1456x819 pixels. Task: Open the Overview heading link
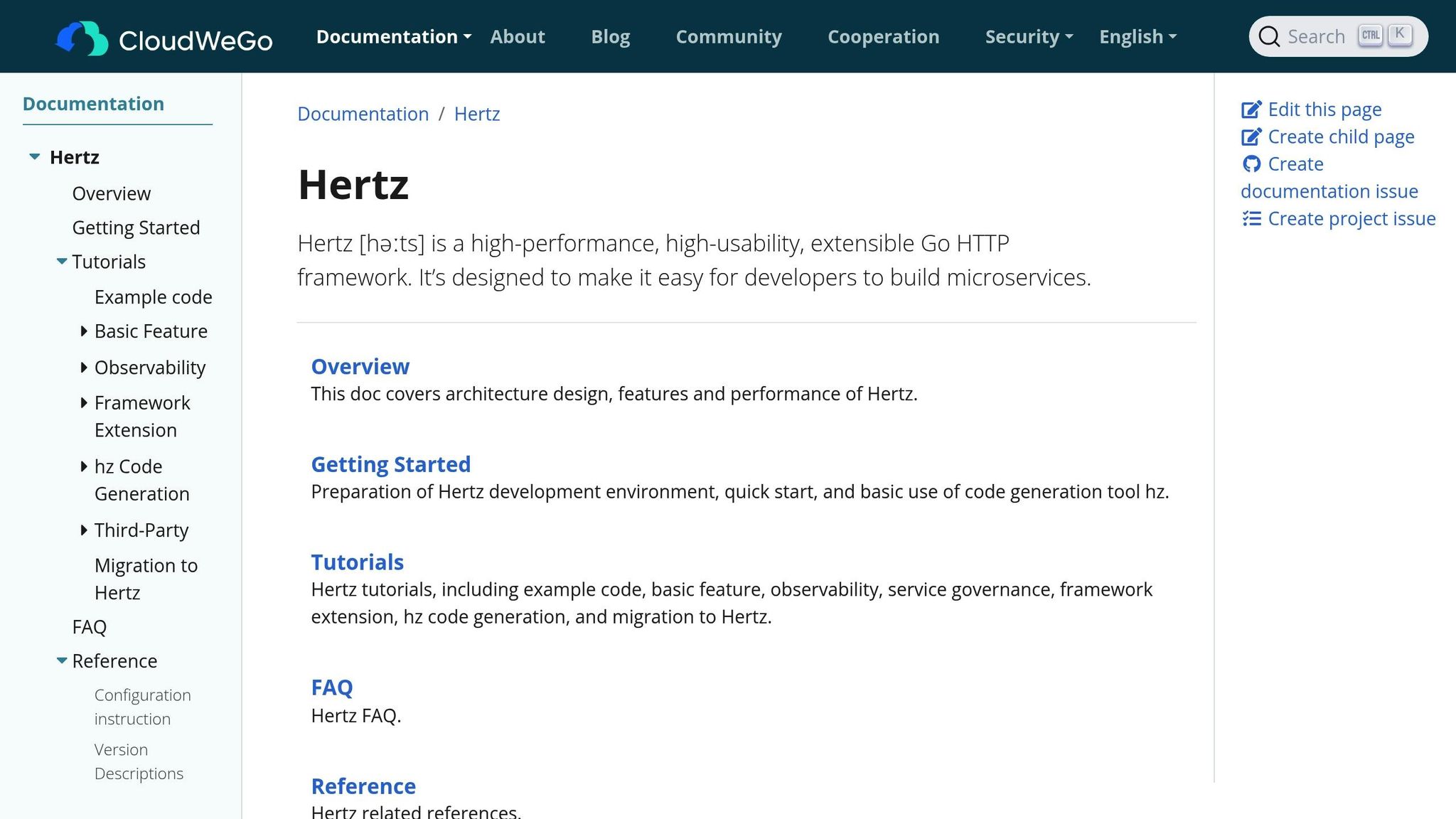[360, 366]
